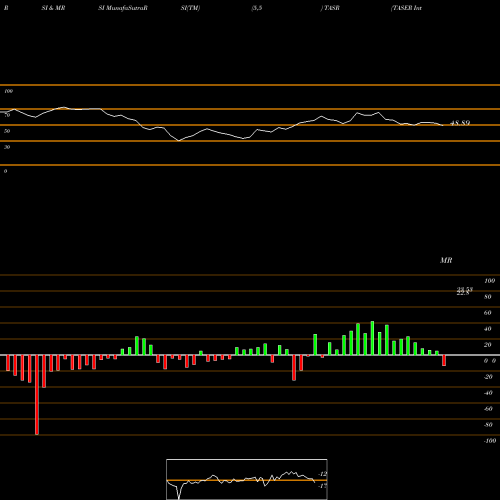Click the RSI axis label 30
The width and height of the screenshot is (500, 500).
coord(7,147)
